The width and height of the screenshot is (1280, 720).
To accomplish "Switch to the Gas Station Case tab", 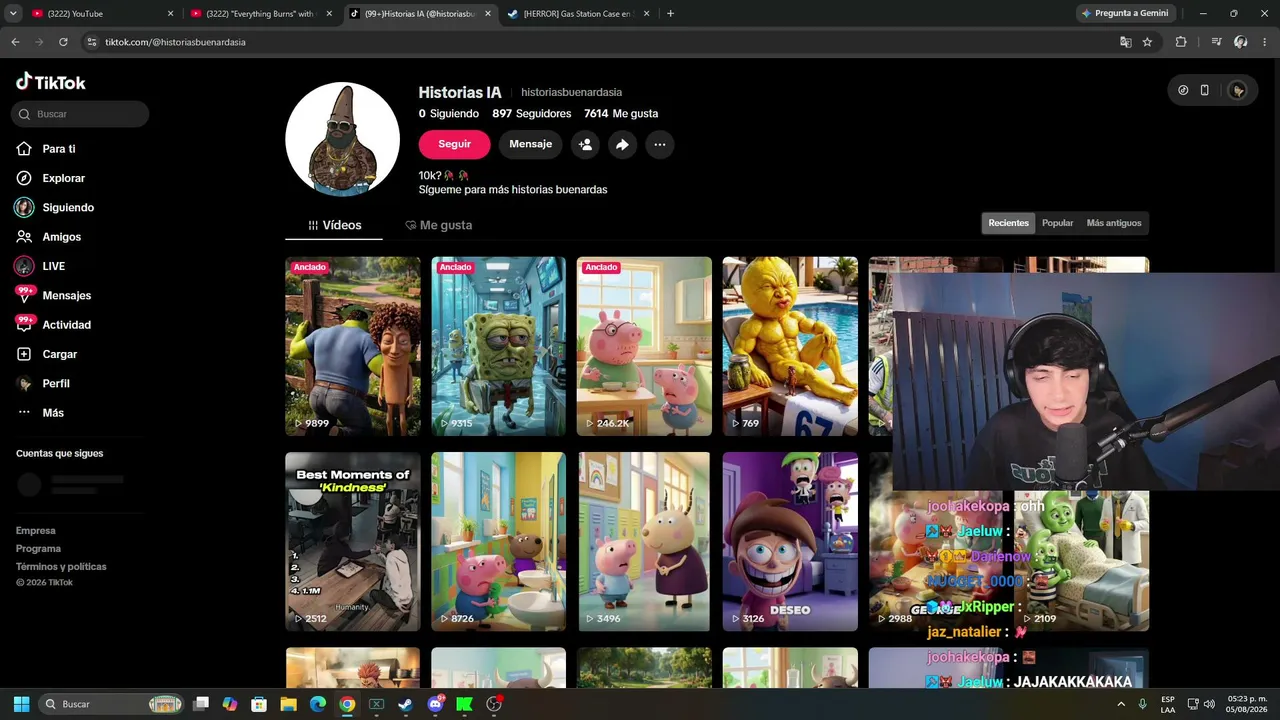I will (x=578, y=14).
